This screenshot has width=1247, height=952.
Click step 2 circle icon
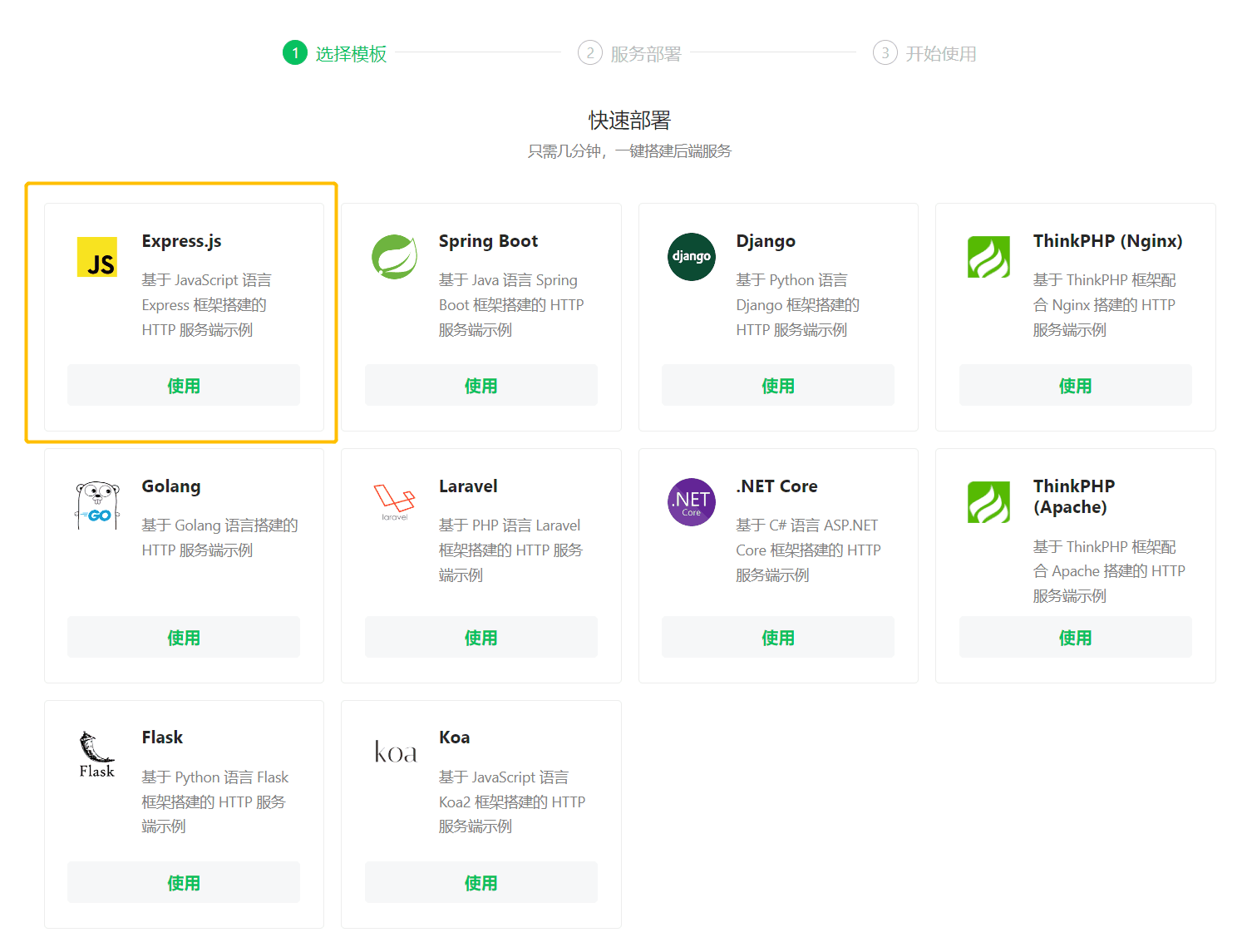[590, 53]
